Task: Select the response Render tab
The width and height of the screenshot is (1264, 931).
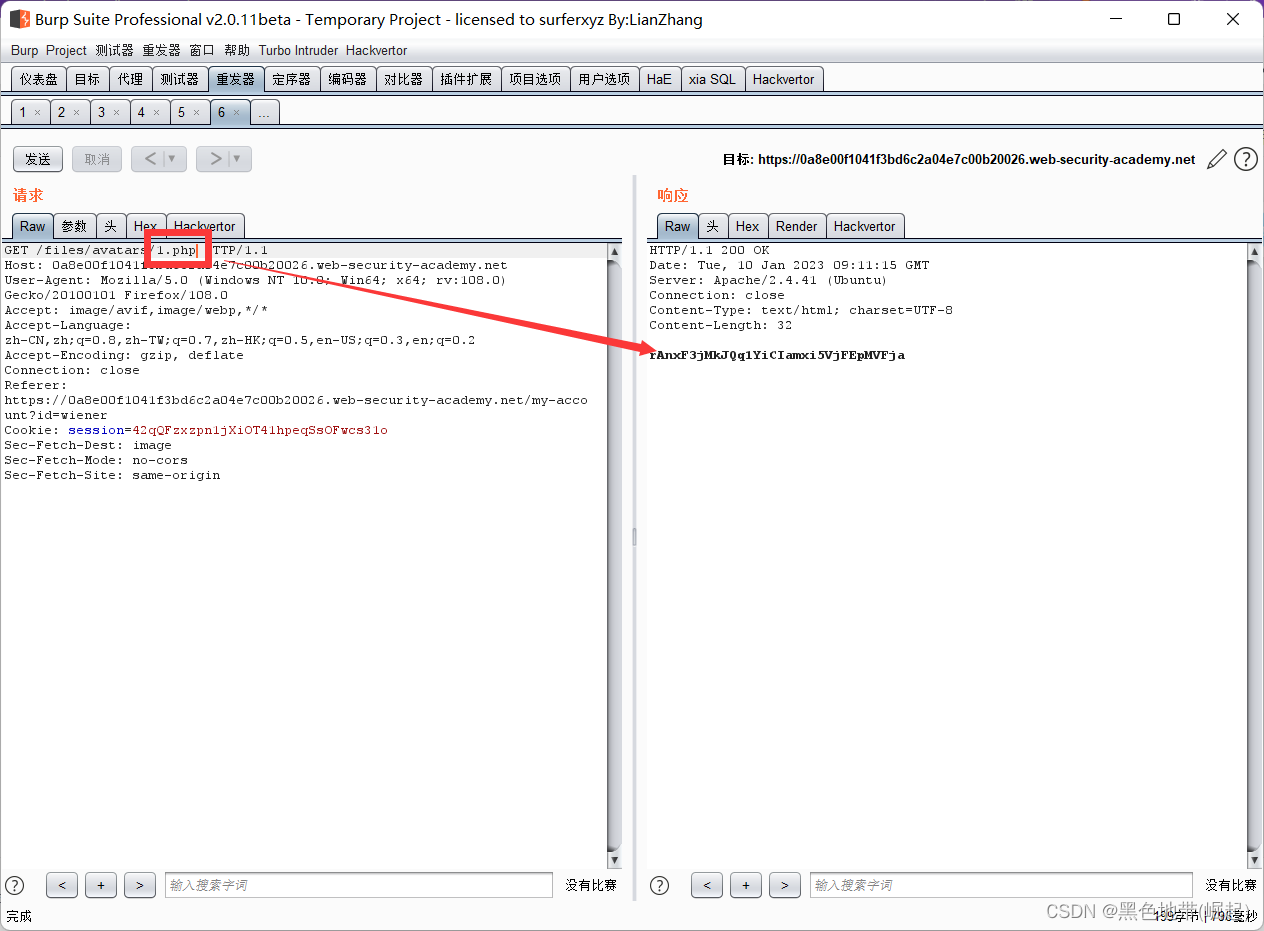Action: click(797, 226)
